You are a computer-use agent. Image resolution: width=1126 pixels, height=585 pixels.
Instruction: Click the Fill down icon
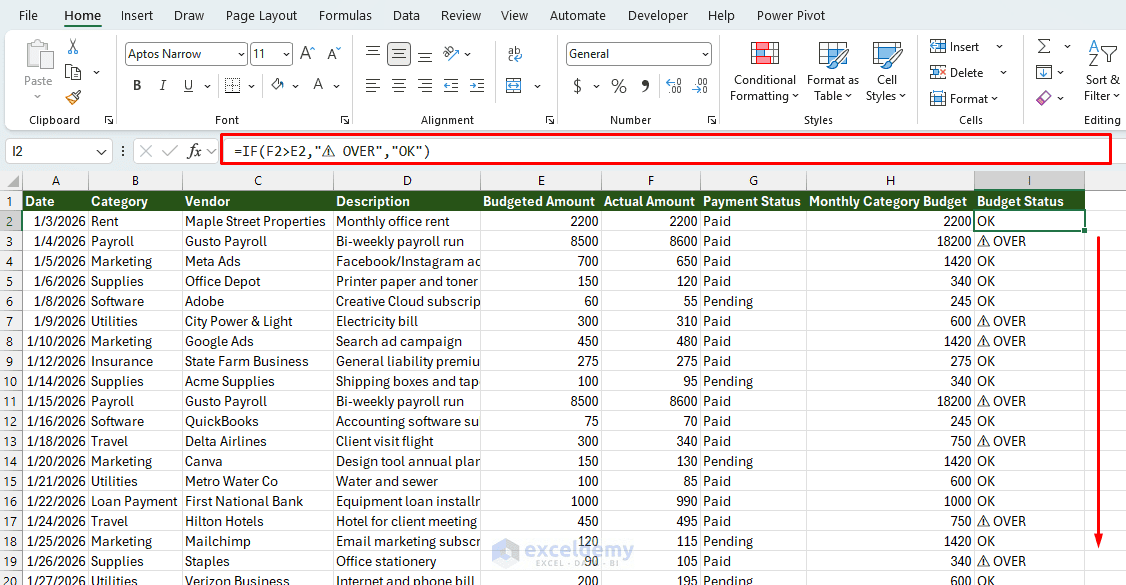1044,72
